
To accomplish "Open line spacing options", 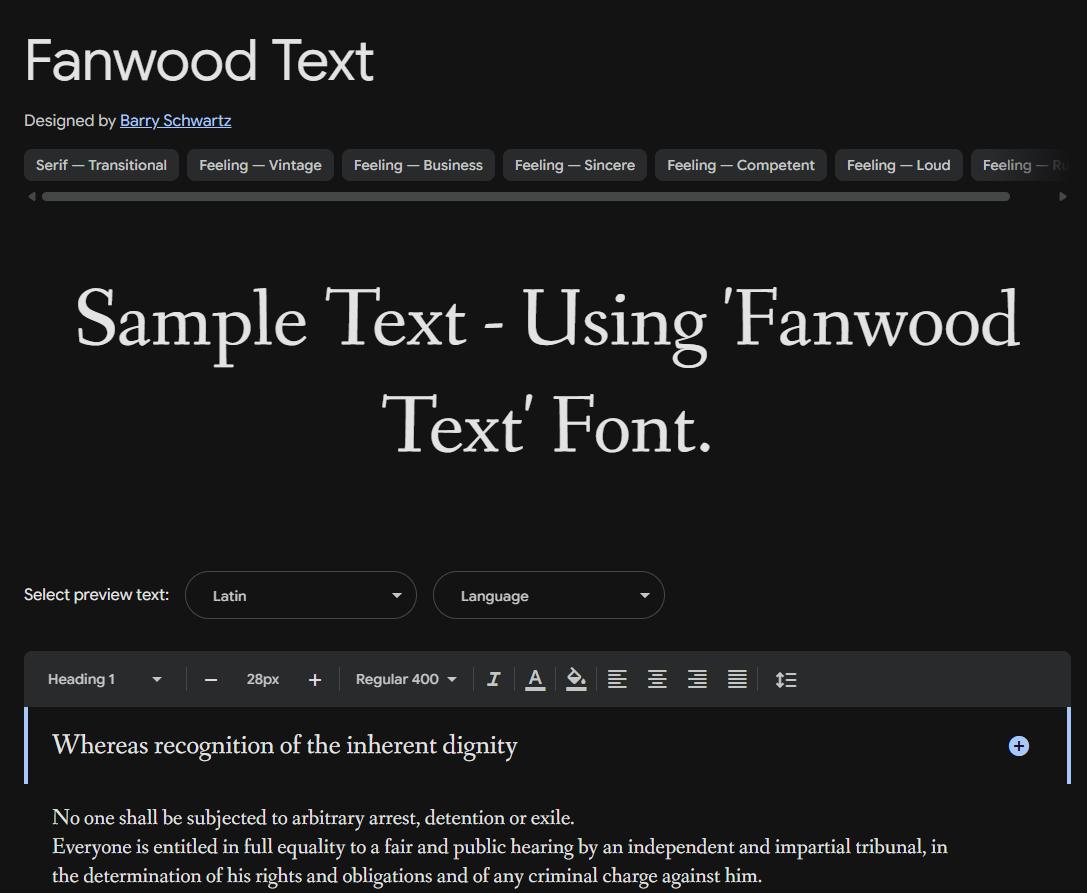I will [x=785, y=679].
